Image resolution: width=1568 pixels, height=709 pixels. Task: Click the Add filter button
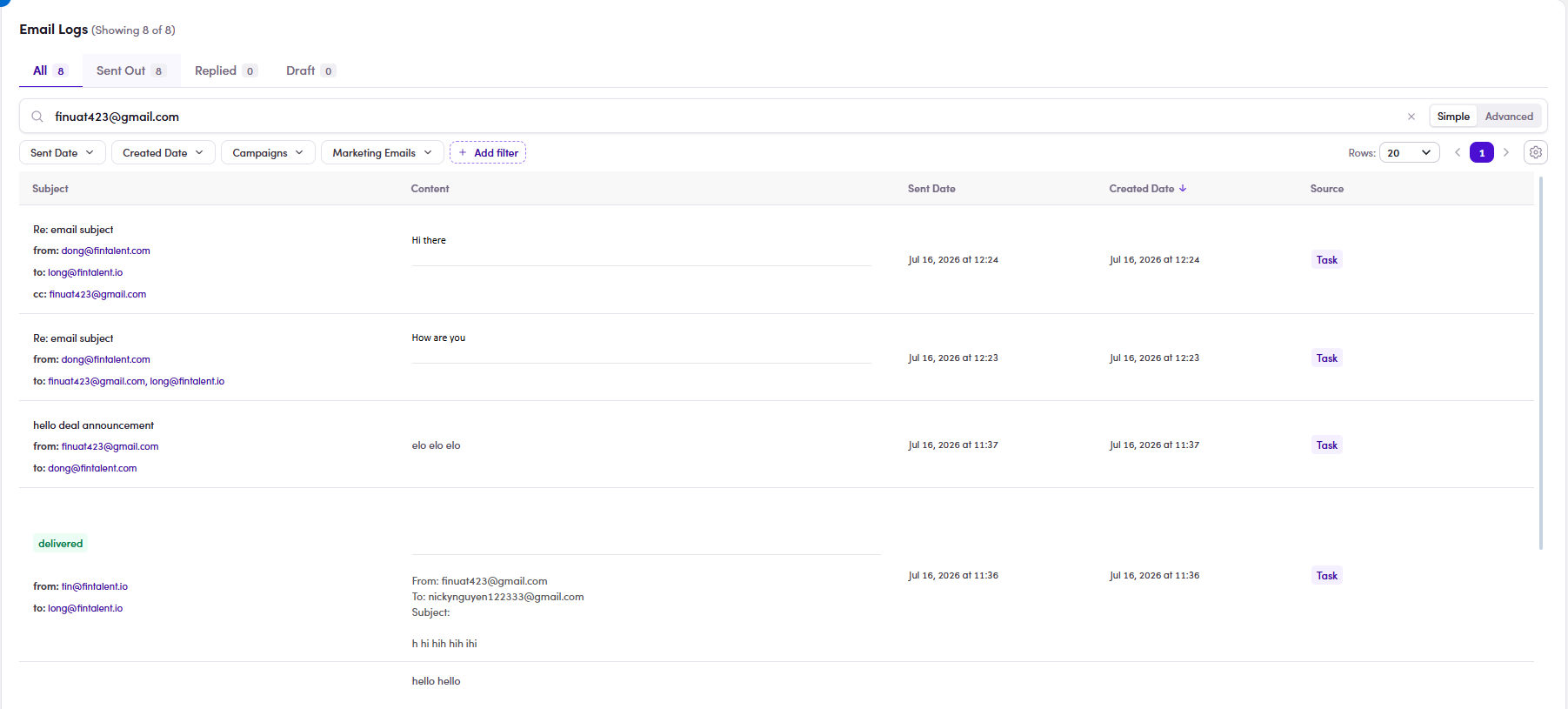click(x=488, y=152)
